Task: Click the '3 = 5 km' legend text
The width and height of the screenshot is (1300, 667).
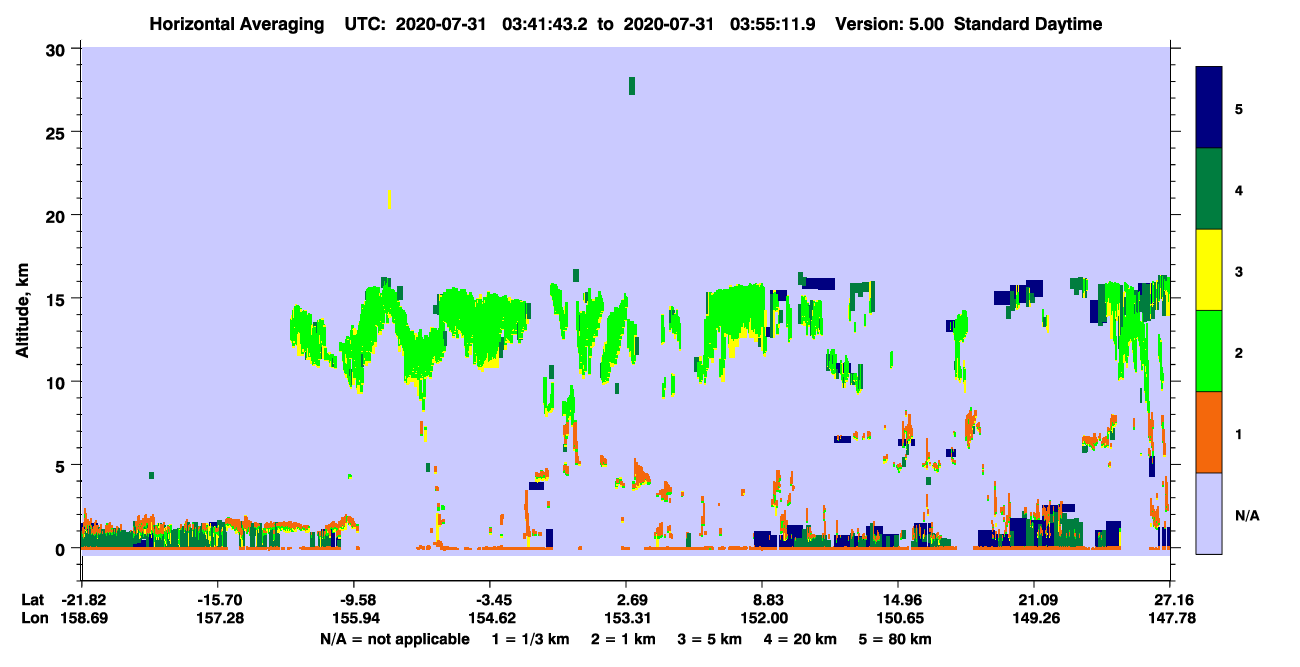Action: (x=710, y=639)
